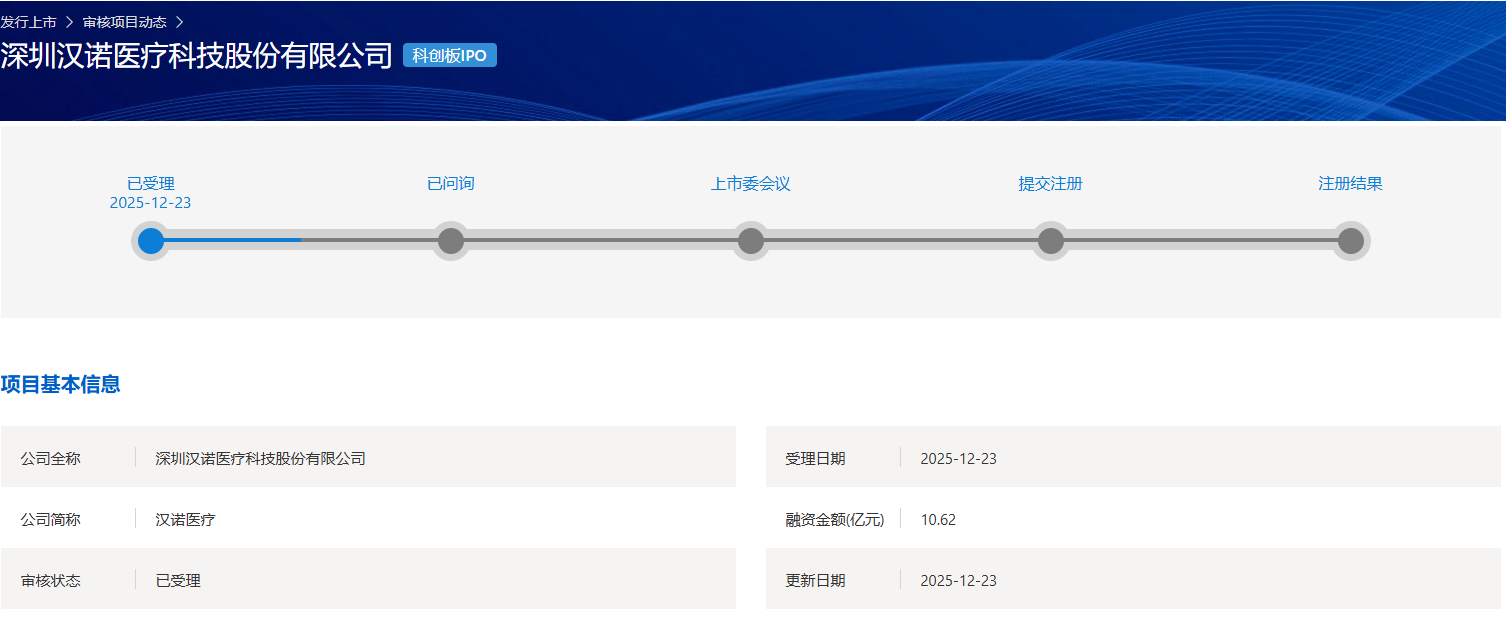
Task: Click the large company name title in header
Action: [197, 56]
